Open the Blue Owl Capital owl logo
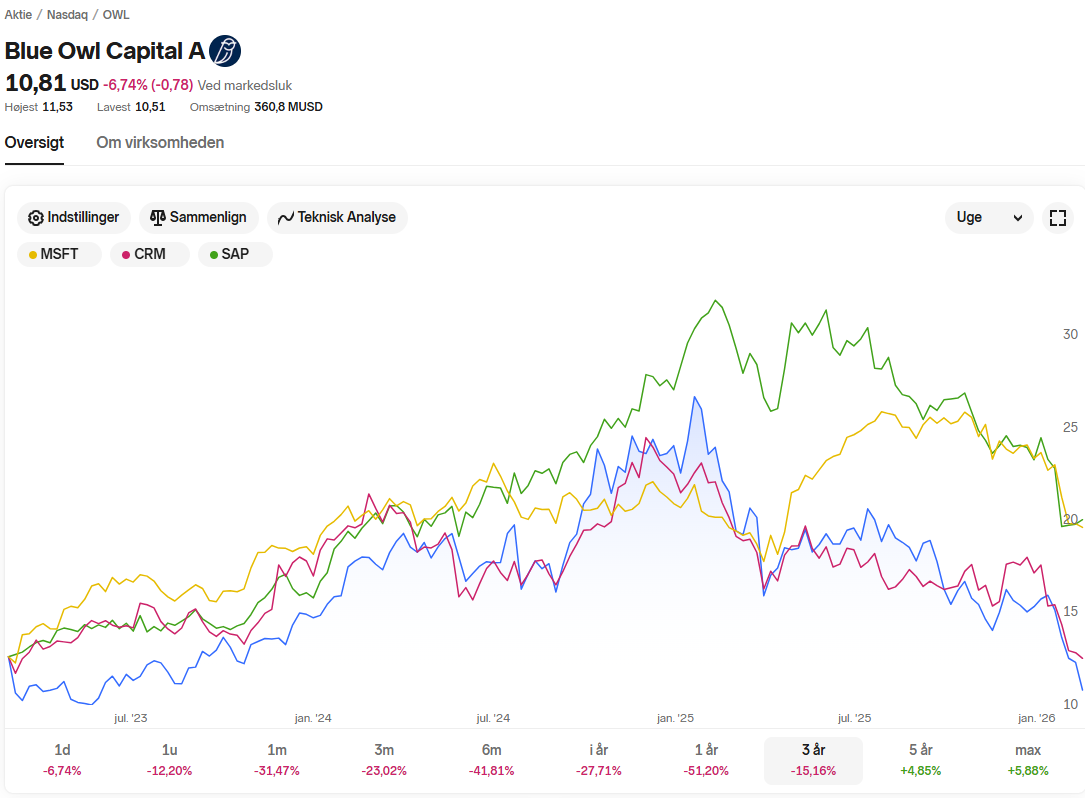This screenshot has height=798, width=1085. [225, 51]
